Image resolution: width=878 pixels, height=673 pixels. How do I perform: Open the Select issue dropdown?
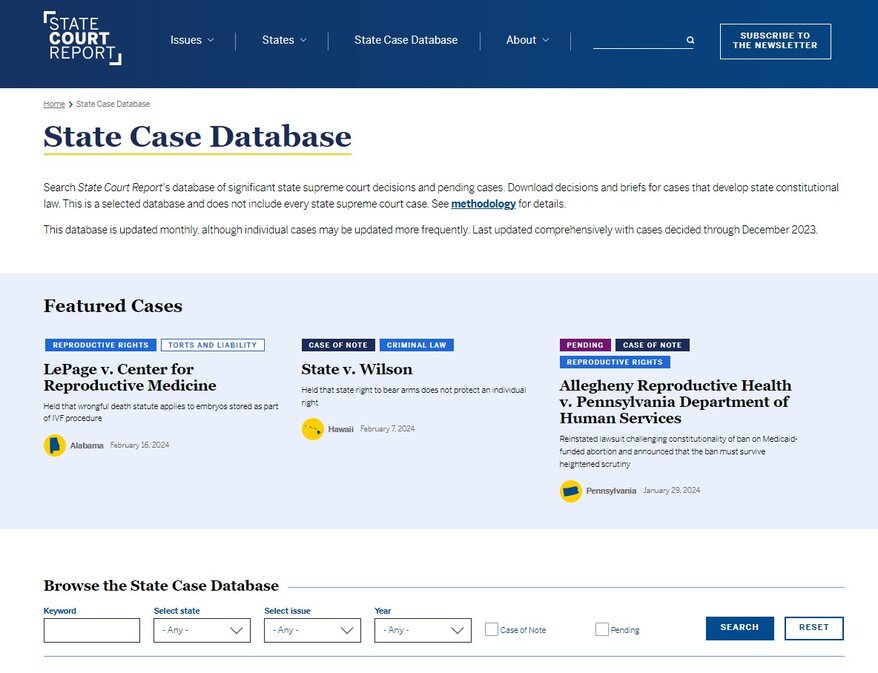point(312,630)
